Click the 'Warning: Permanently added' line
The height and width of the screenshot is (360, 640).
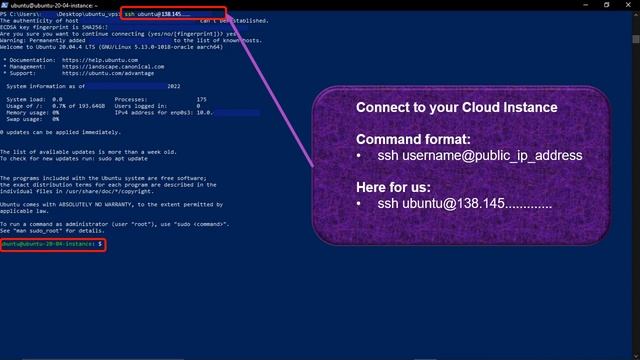(x=131, y=40)
